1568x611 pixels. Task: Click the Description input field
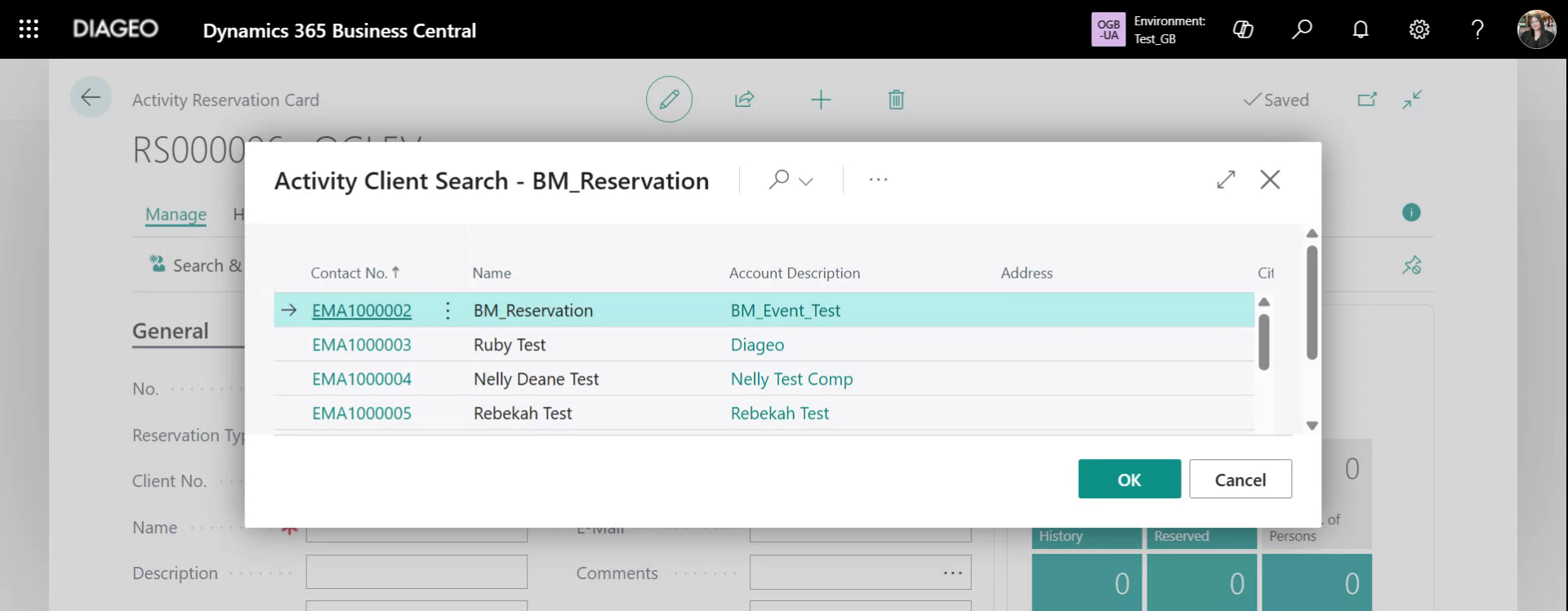click(416, 572)
